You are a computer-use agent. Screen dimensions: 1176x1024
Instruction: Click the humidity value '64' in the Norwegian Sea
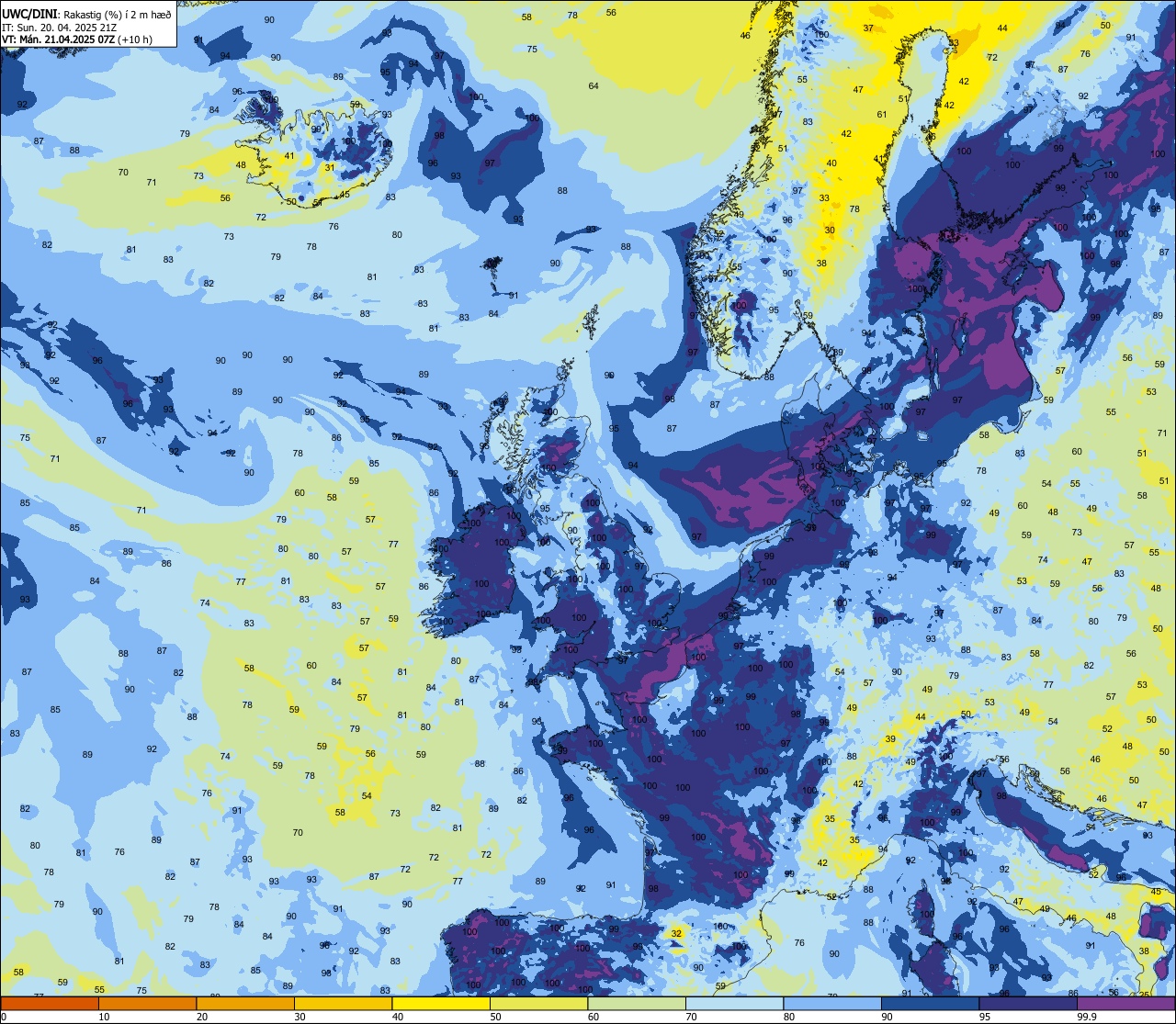(594, 86)
